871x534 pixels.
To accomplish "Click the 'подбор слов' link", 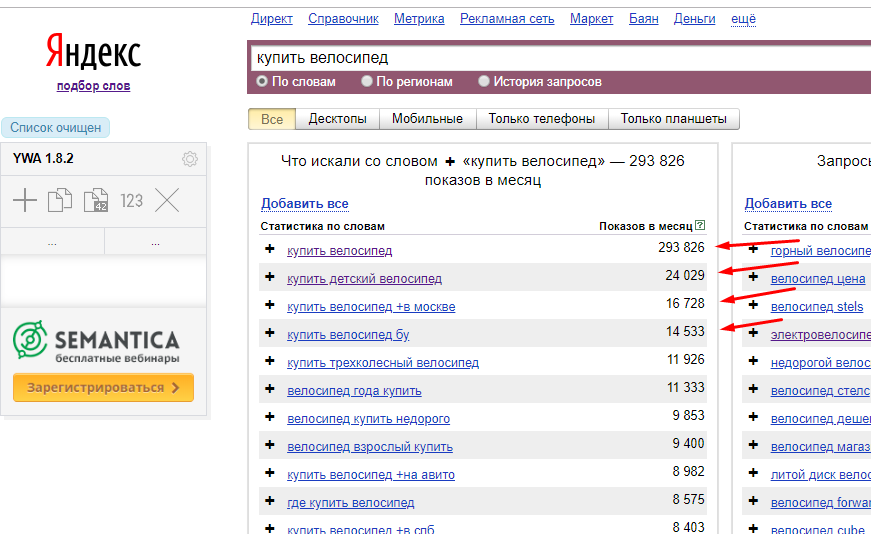I will point(93,86).
